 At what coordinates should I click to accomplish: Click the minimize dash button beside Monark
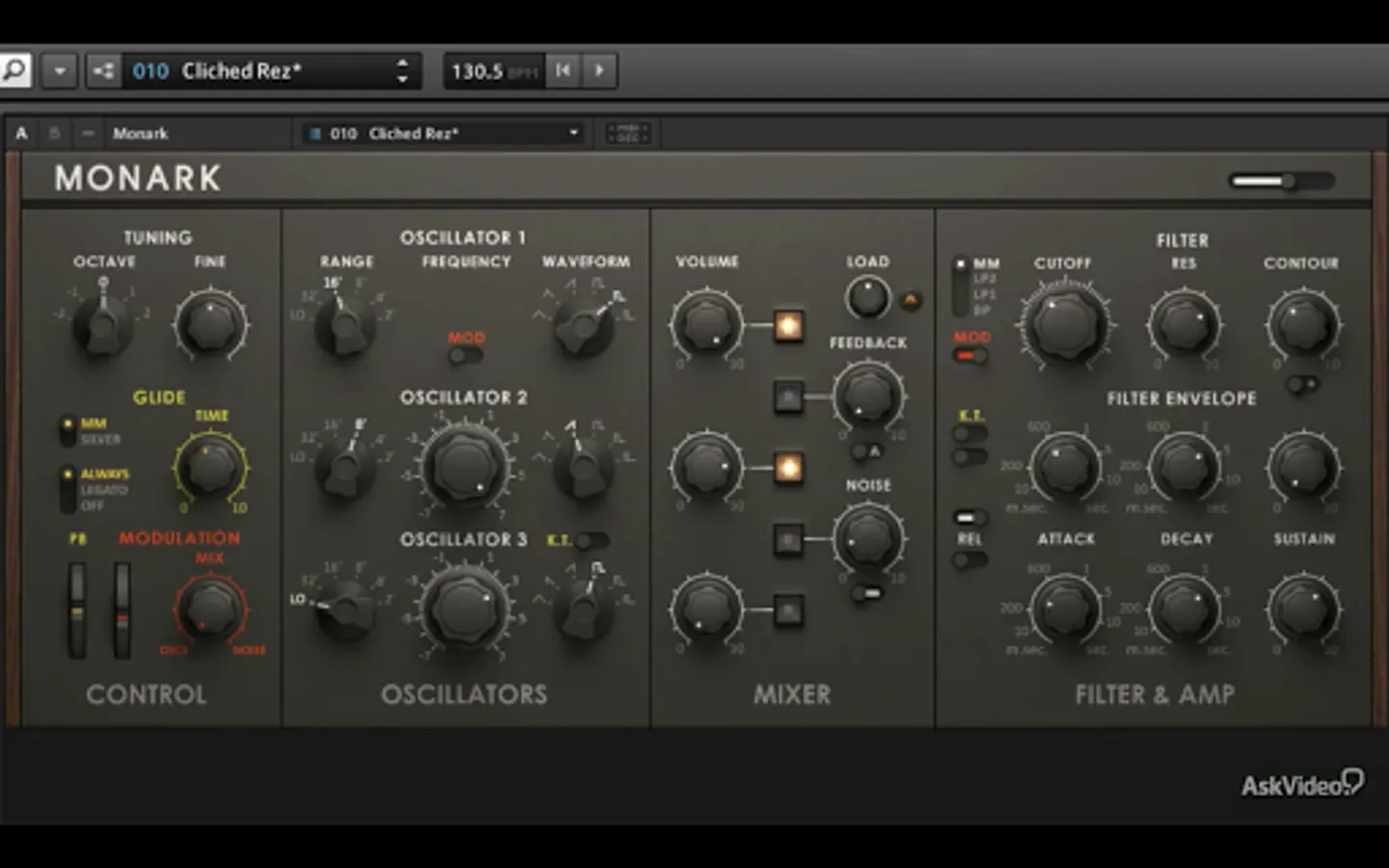(x=88, y=133)
